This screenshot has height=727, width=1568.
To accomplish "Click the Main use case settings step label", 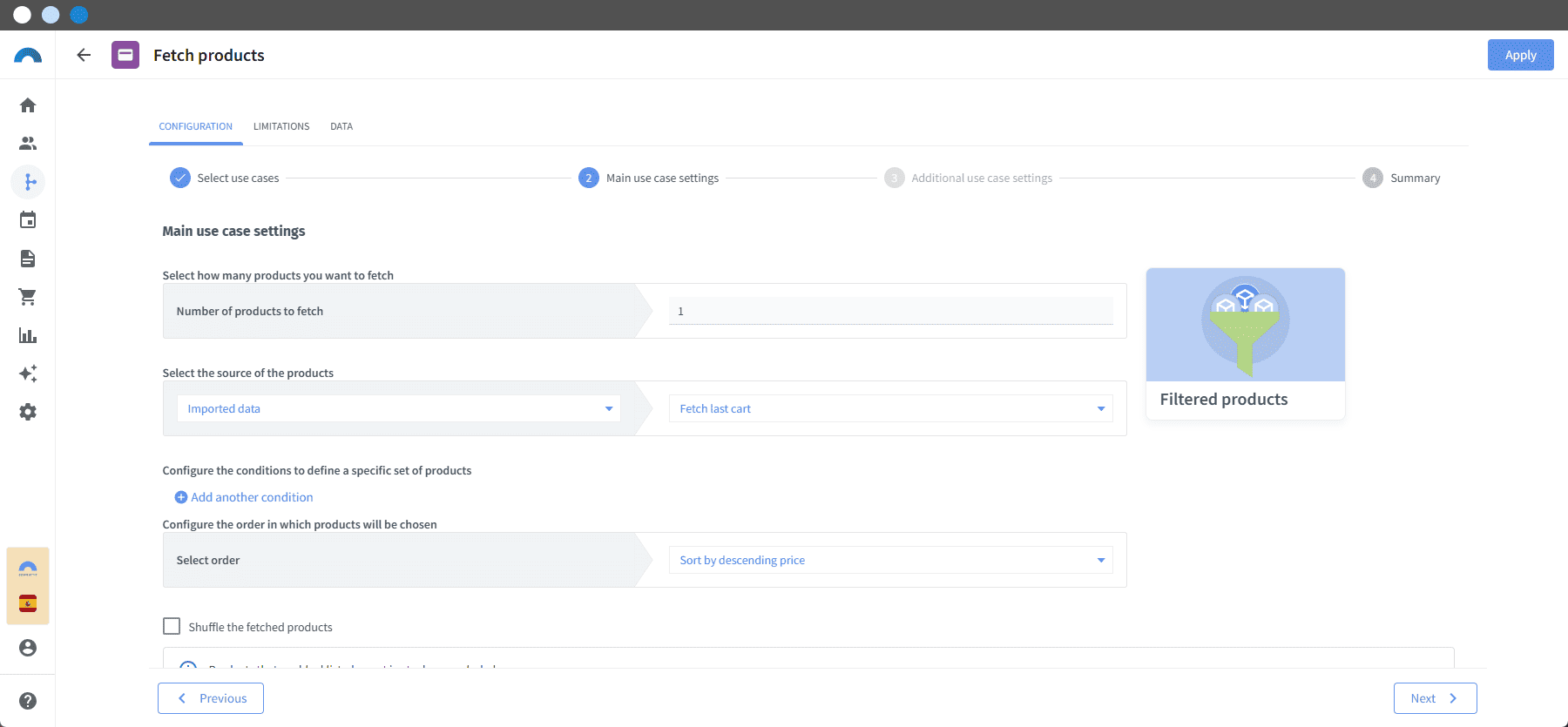I will 663,178.
